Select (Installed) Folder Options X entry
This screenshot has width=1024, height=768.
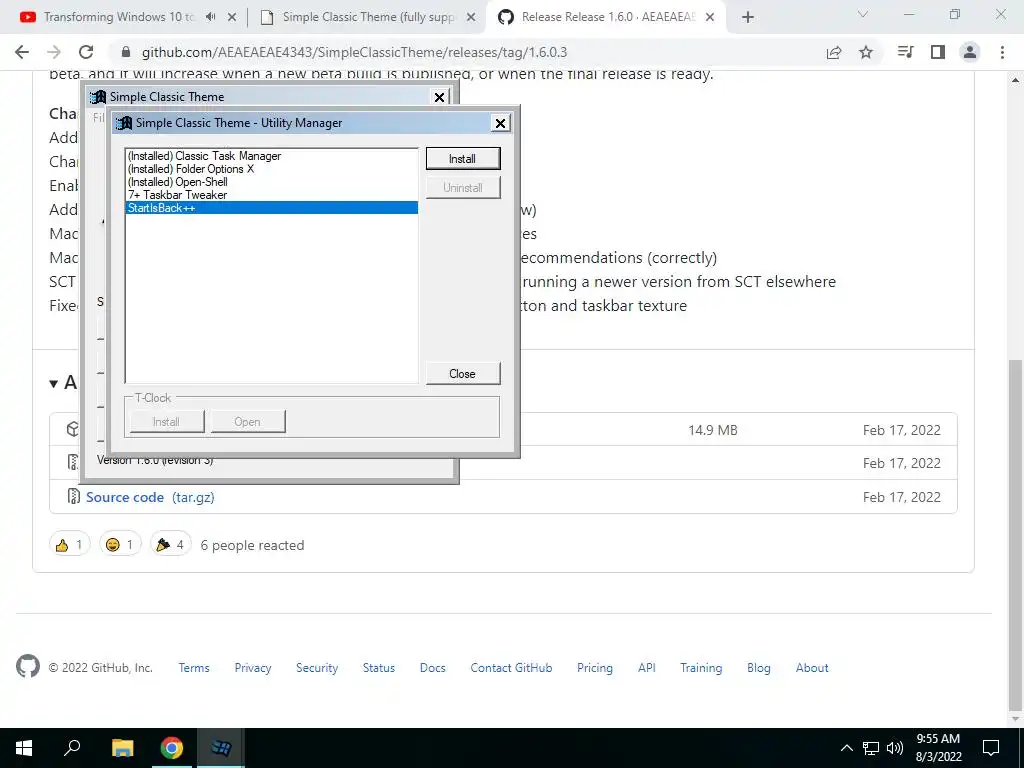coord(271,168)
